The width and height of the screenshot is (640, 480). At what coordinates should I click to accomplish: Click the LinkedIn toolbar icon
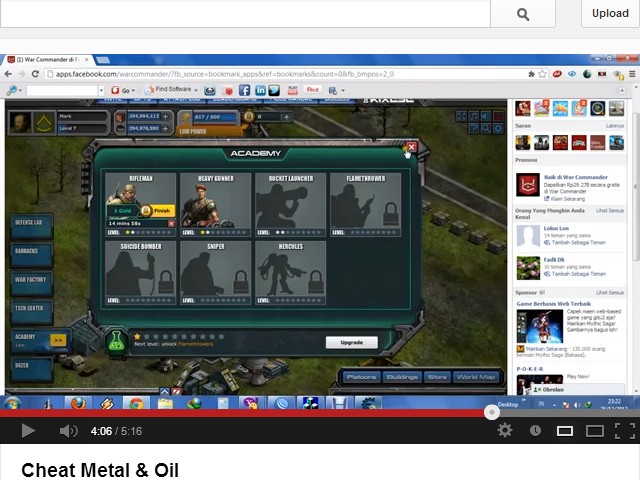(260, 90)
